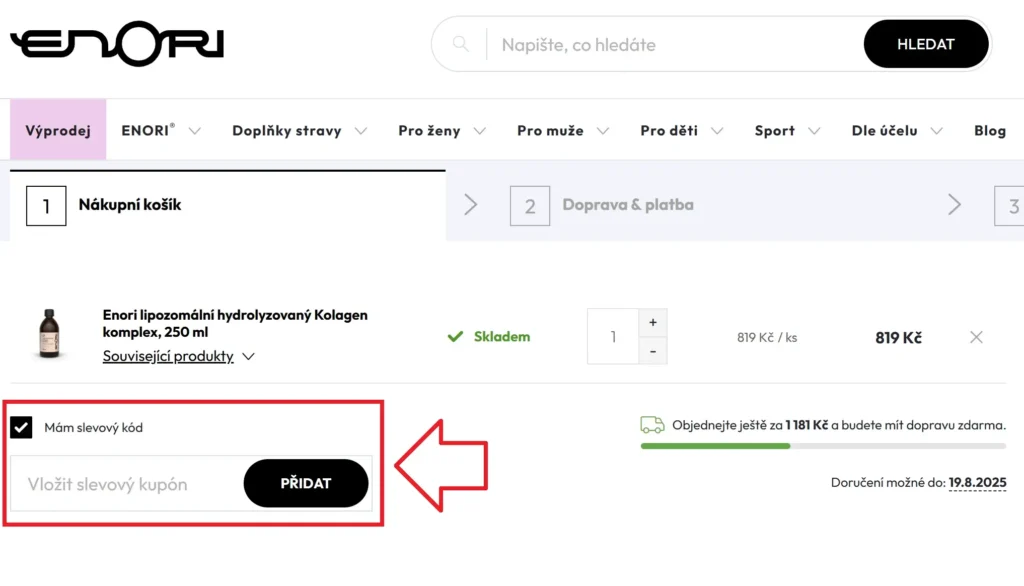
Task: Click the arrow after Nákupní košík step
Action: pyautogui.click(x=471, y=205)
